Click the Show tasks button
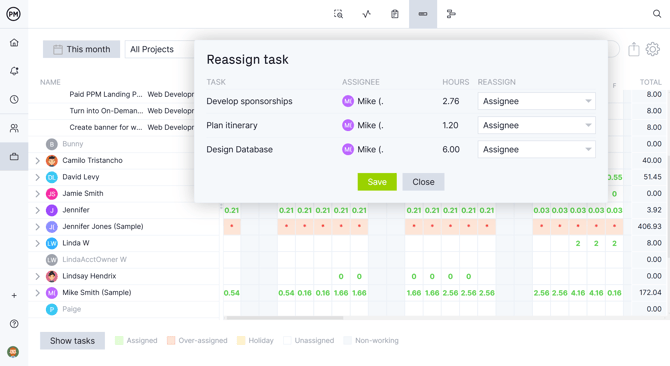This screenshot has height=366, width=670. pos(72,341)
